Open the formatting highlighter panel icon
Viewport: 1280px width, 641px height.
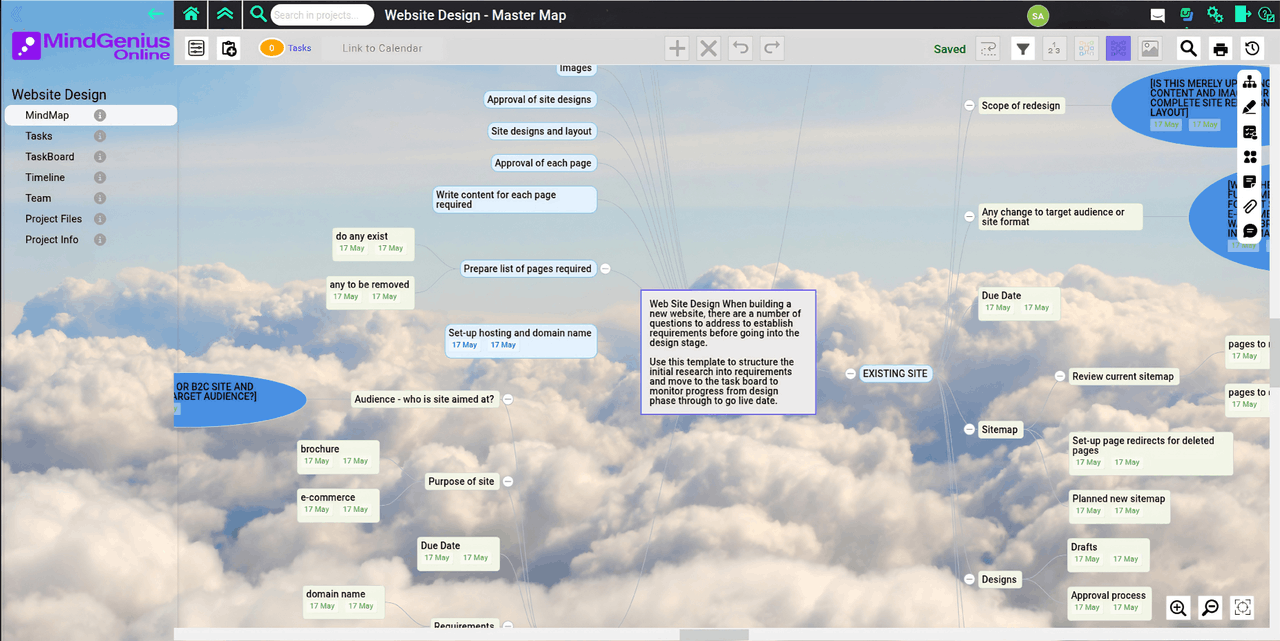(x=1250, y=107)
